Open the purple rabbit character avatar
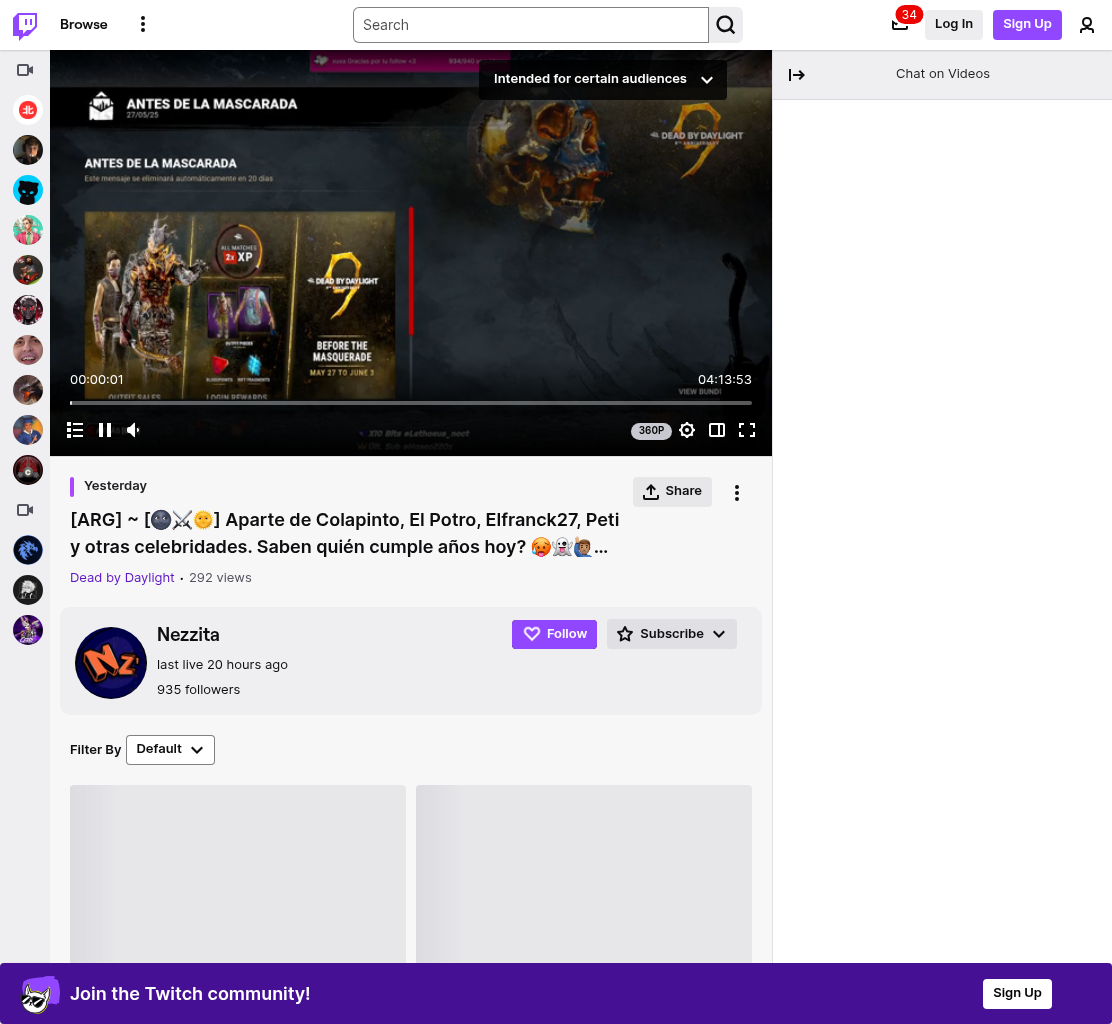Screen dimensions: 1112x1024 [28, 630]
